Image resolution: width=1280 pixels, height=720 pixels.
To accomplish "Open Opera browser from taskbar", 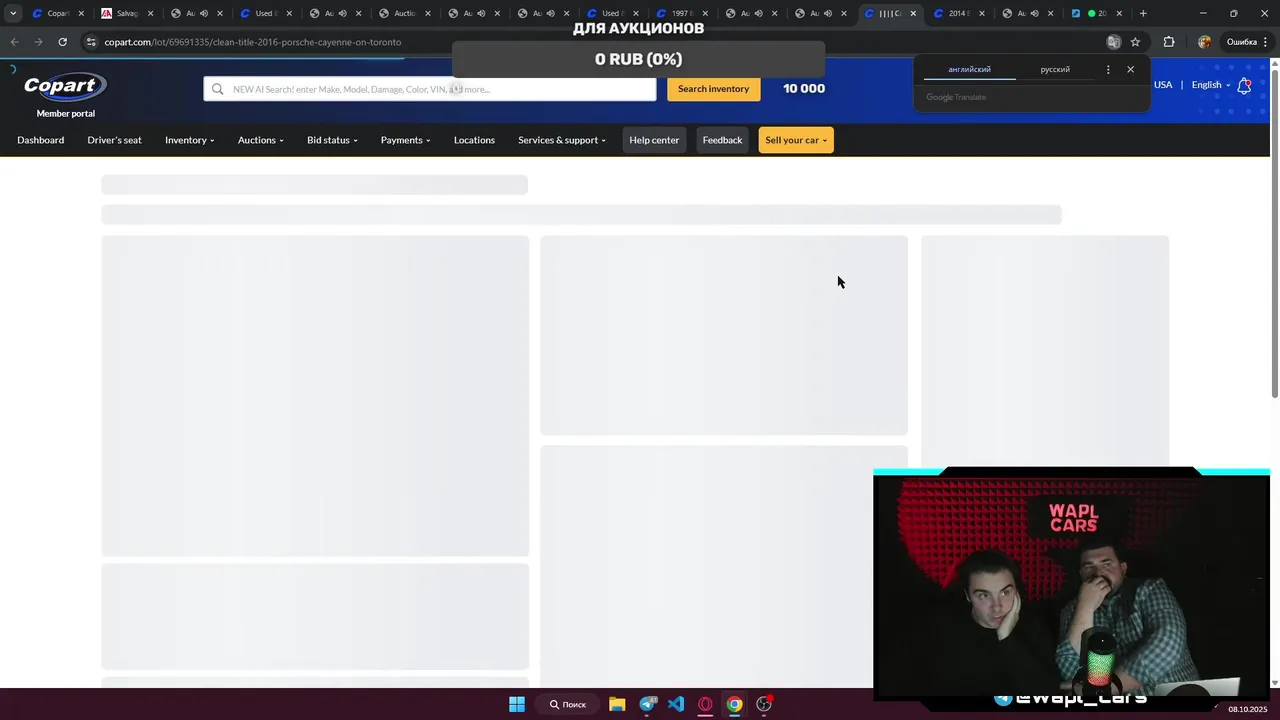I will click(x=705, y=704).
